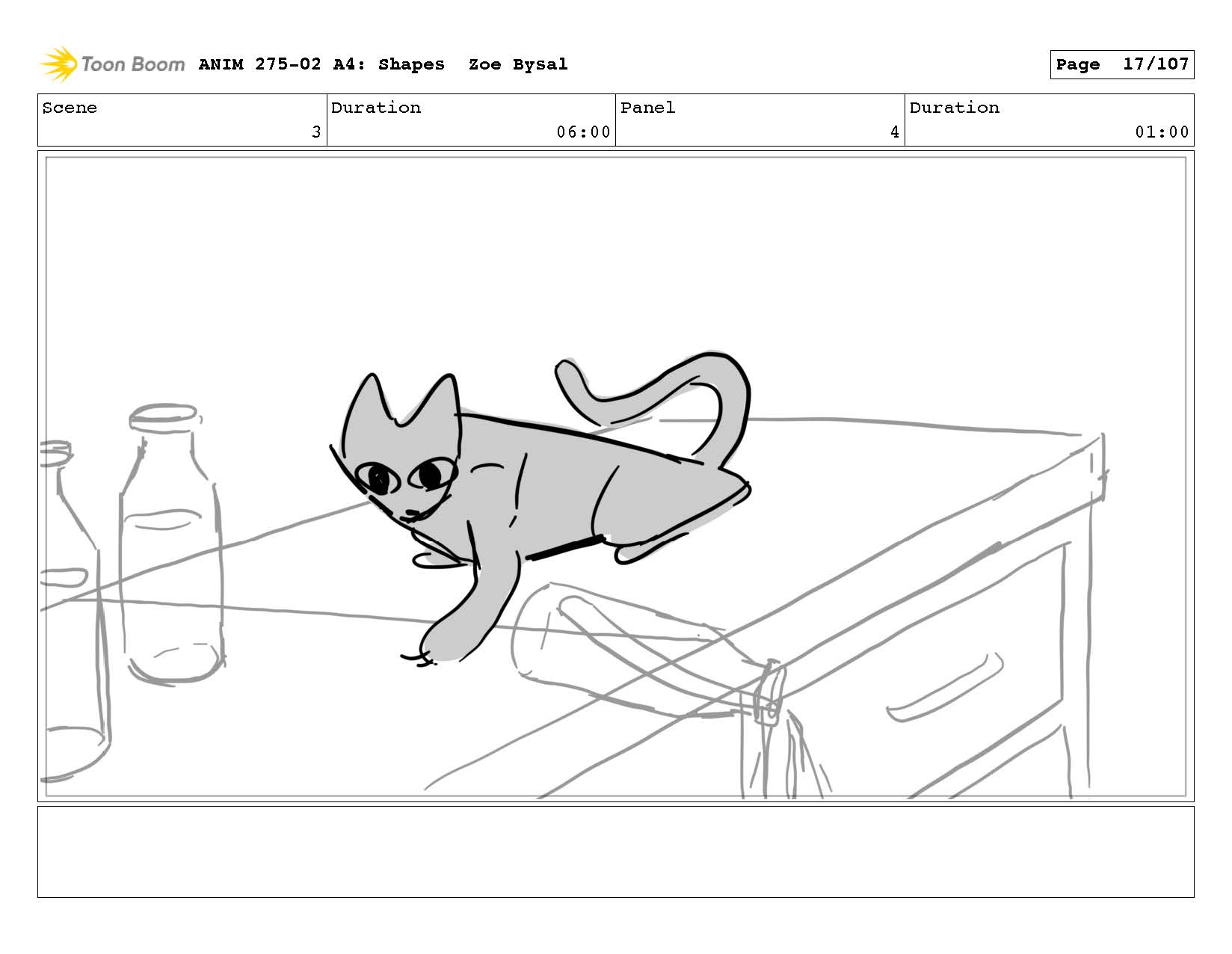
Task: Click the scene duration value 06:00
Action: click(x=583, y=132)
